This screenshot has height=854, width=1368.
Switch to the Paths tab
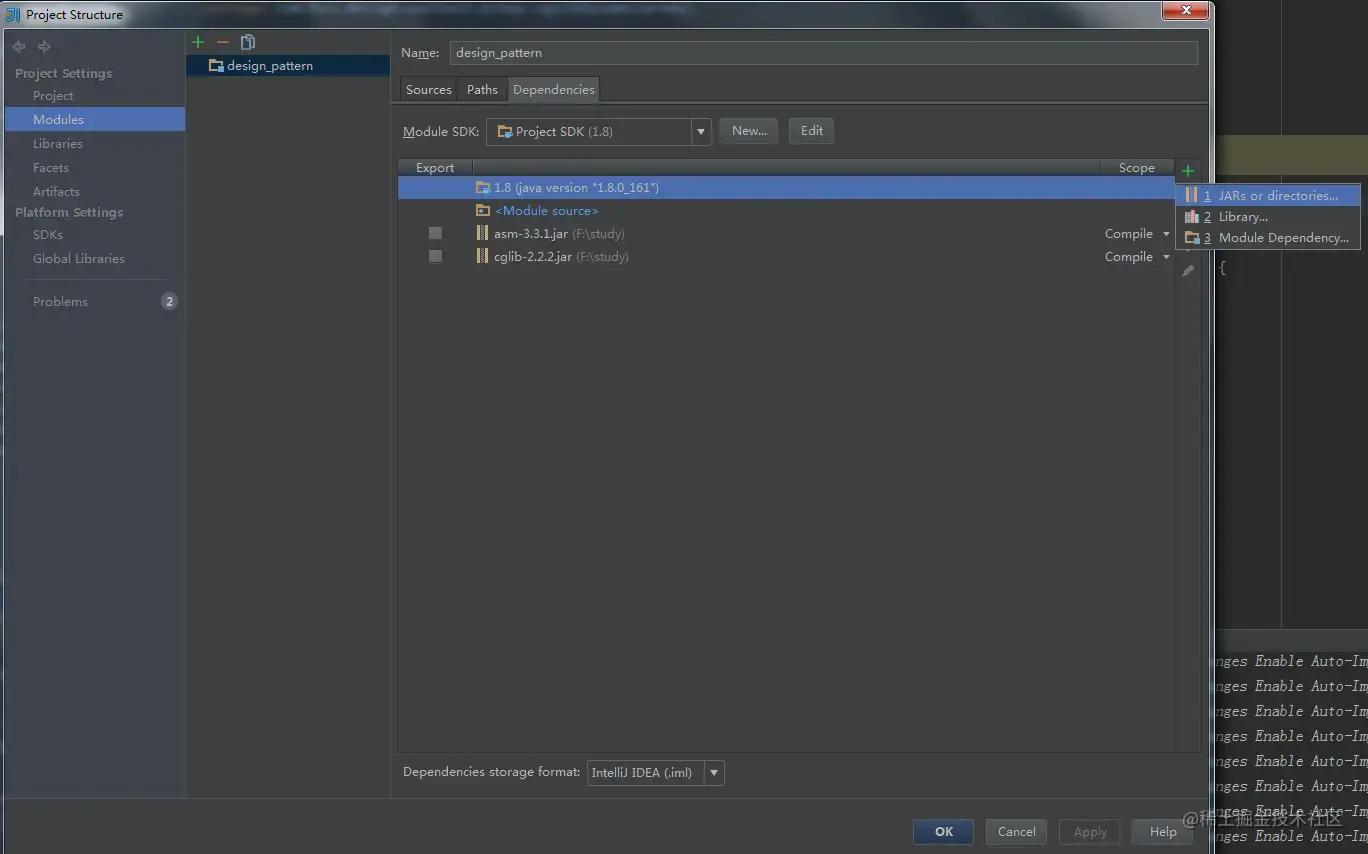(x=482, y=89)
